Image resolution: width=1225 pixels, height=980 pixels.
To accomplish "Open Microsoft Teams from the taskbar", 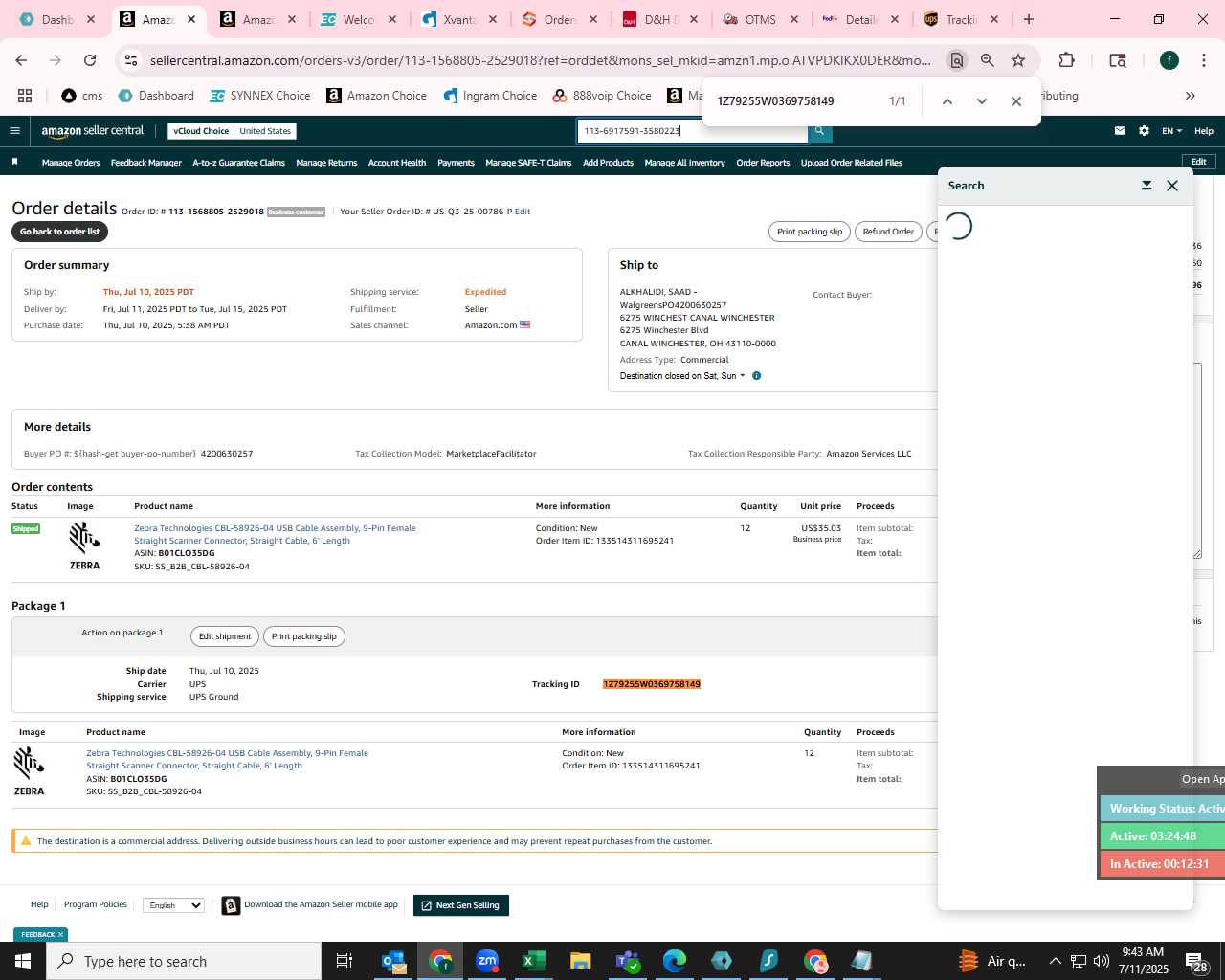I will point(627,961).
